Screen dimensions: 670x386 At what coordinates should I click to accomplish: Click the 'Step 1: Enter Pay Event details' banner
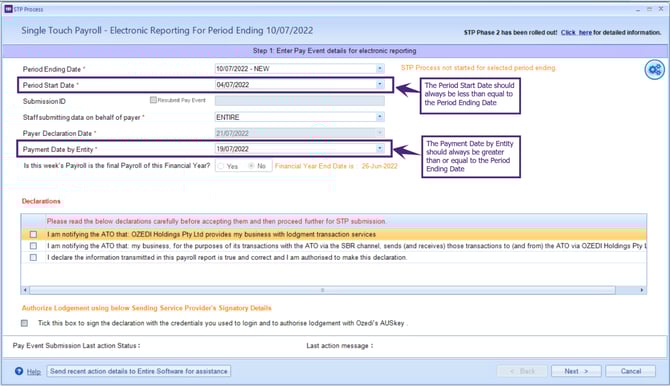(x=335, y=50)
